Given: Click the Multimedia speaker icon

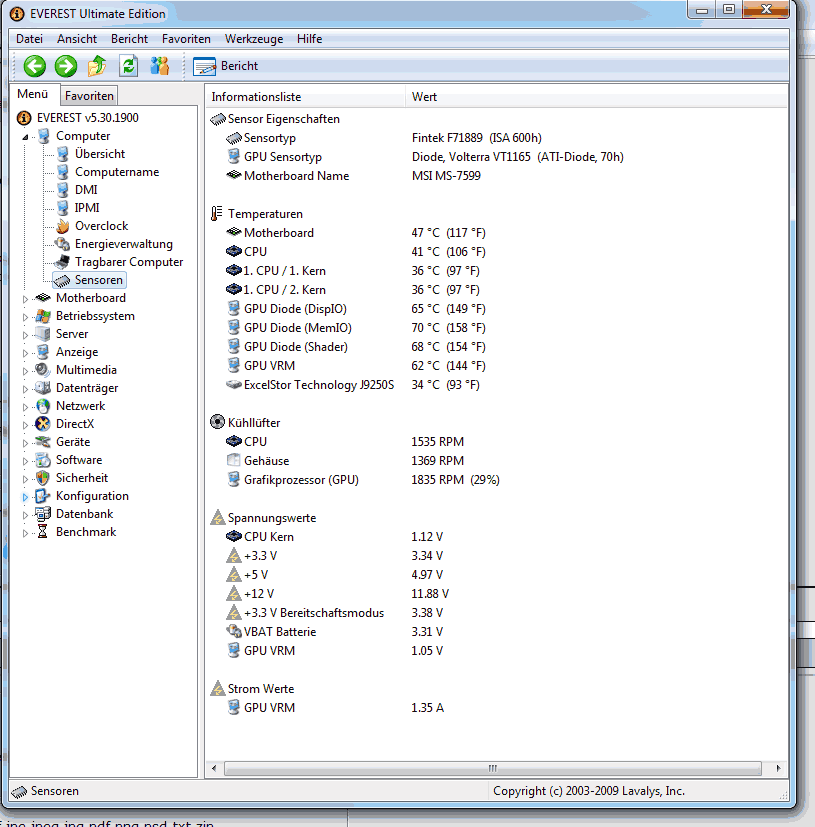Looking at the screenshot, I should (43, 370).
